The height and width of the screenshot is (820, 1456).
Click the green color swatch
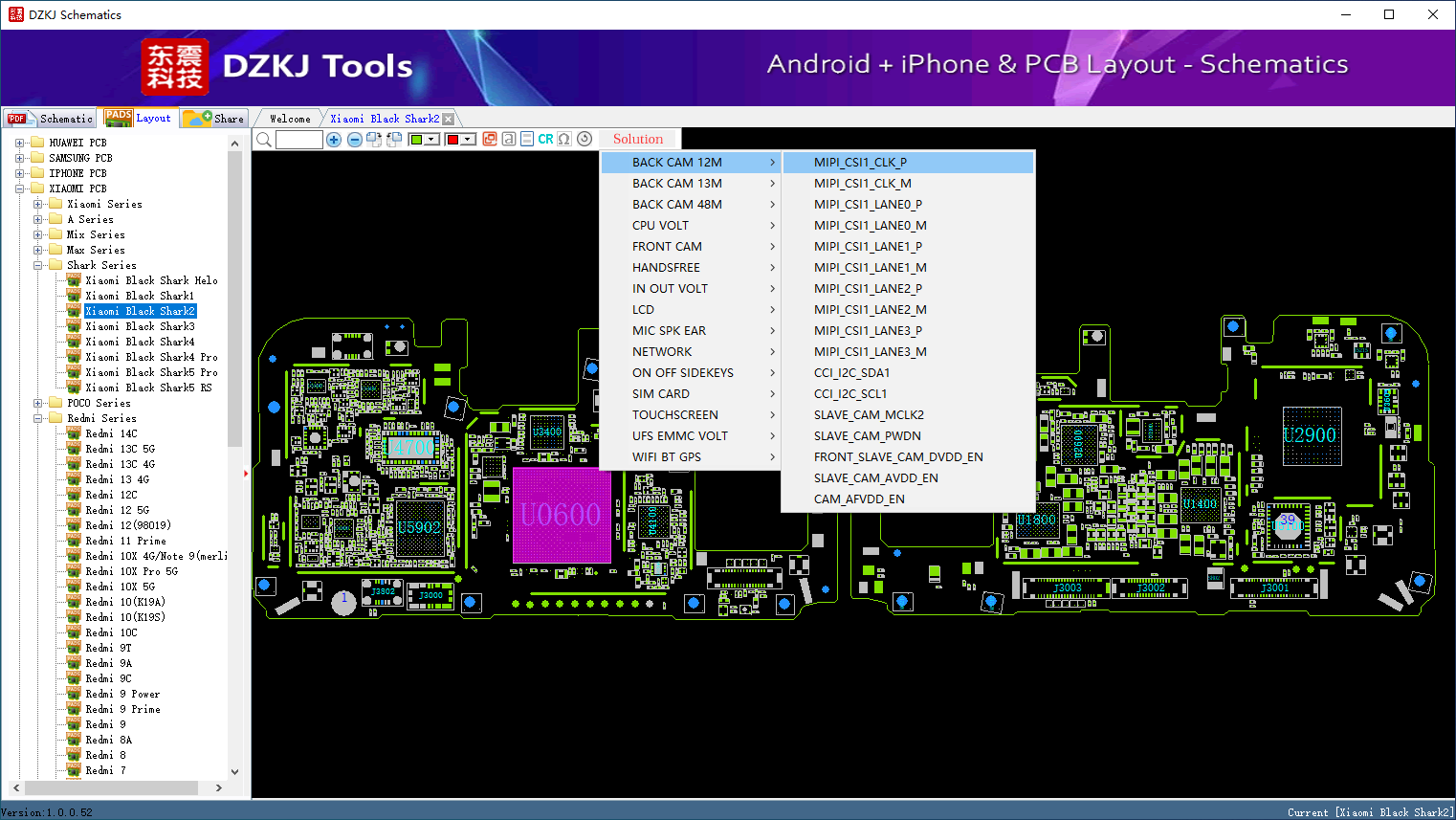pyautogui.click(x=416, y=140)
